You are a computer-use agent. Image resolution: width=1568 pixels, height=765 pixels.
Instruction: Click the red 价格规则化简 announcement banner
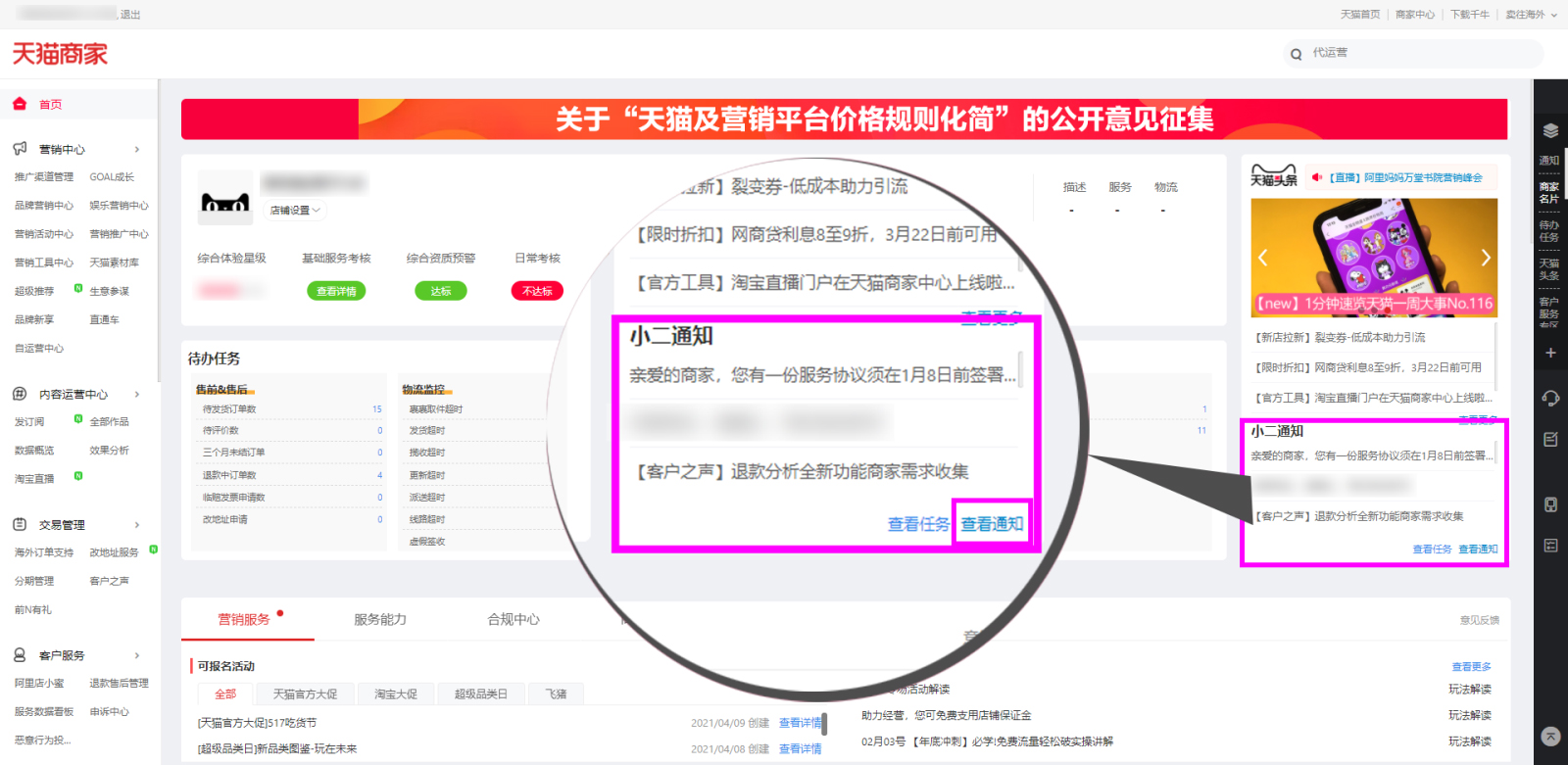click(x=844, y=120)
